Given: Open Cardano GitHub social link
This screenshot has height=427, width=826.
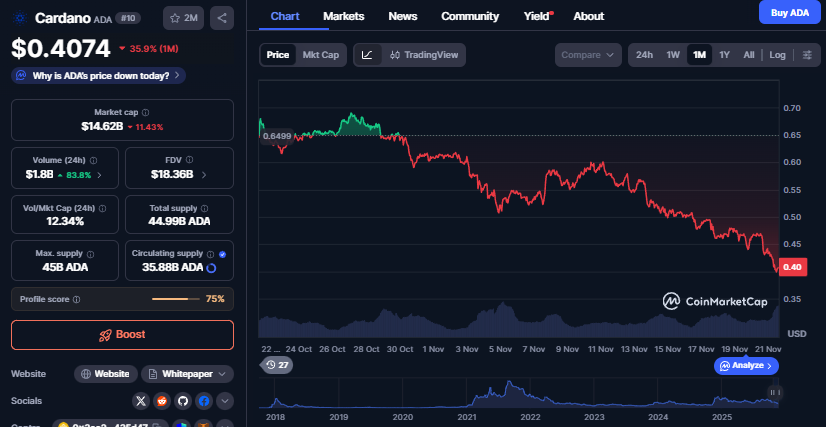Looking at the screenshot, I should [183, 401].
